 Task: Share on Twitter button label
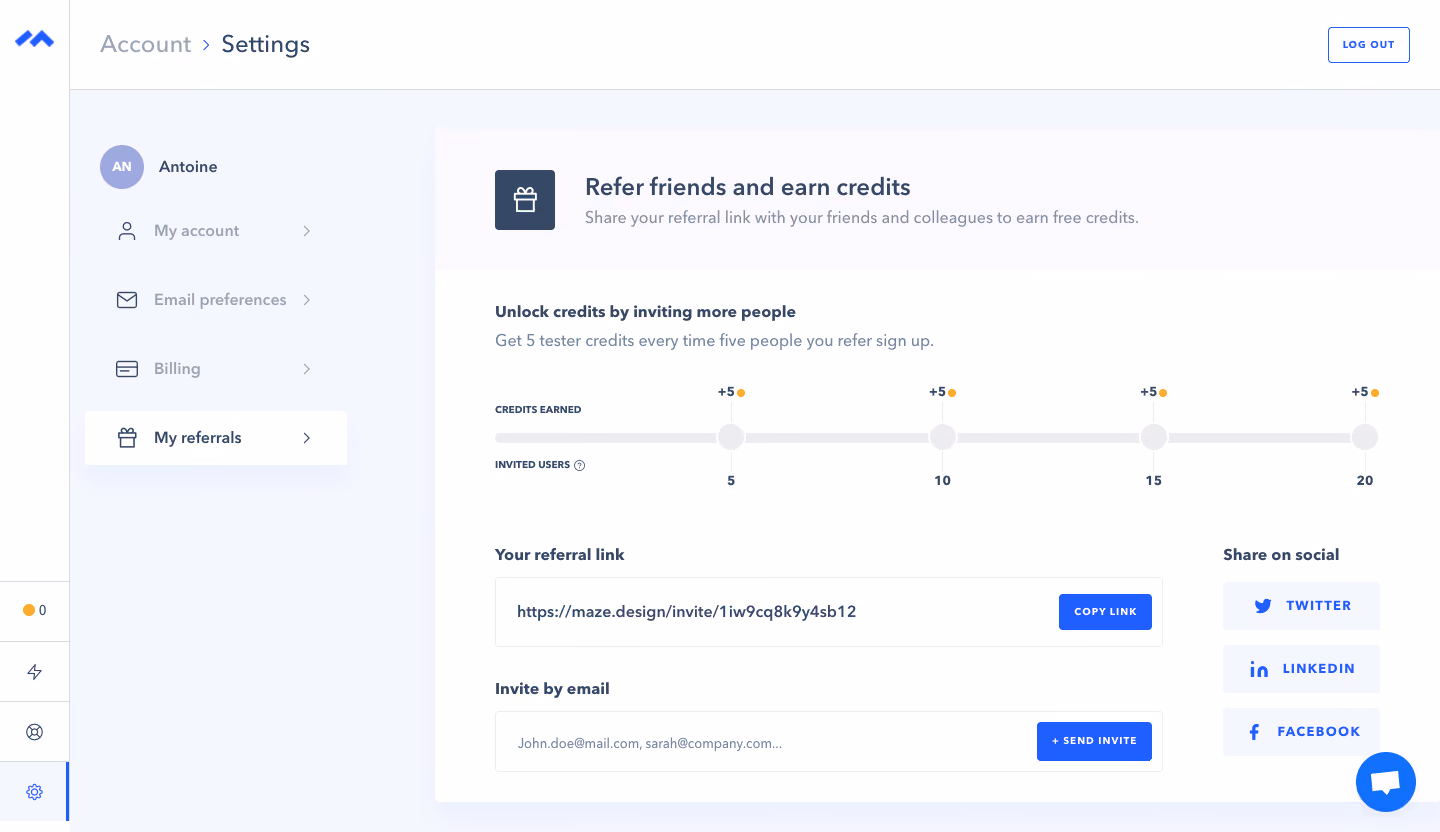[1318, 606]
